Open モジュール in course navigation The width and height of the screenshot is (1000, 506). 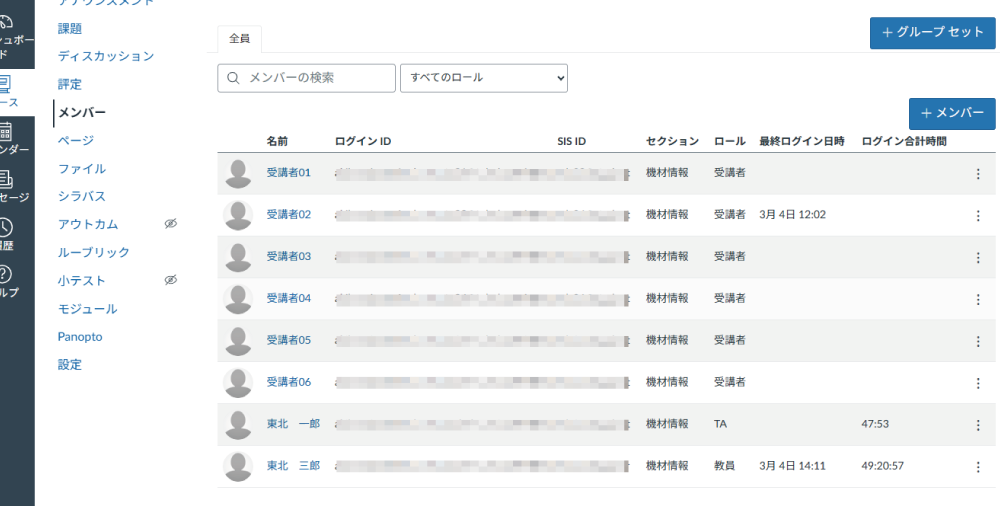[x=87, y=308]
